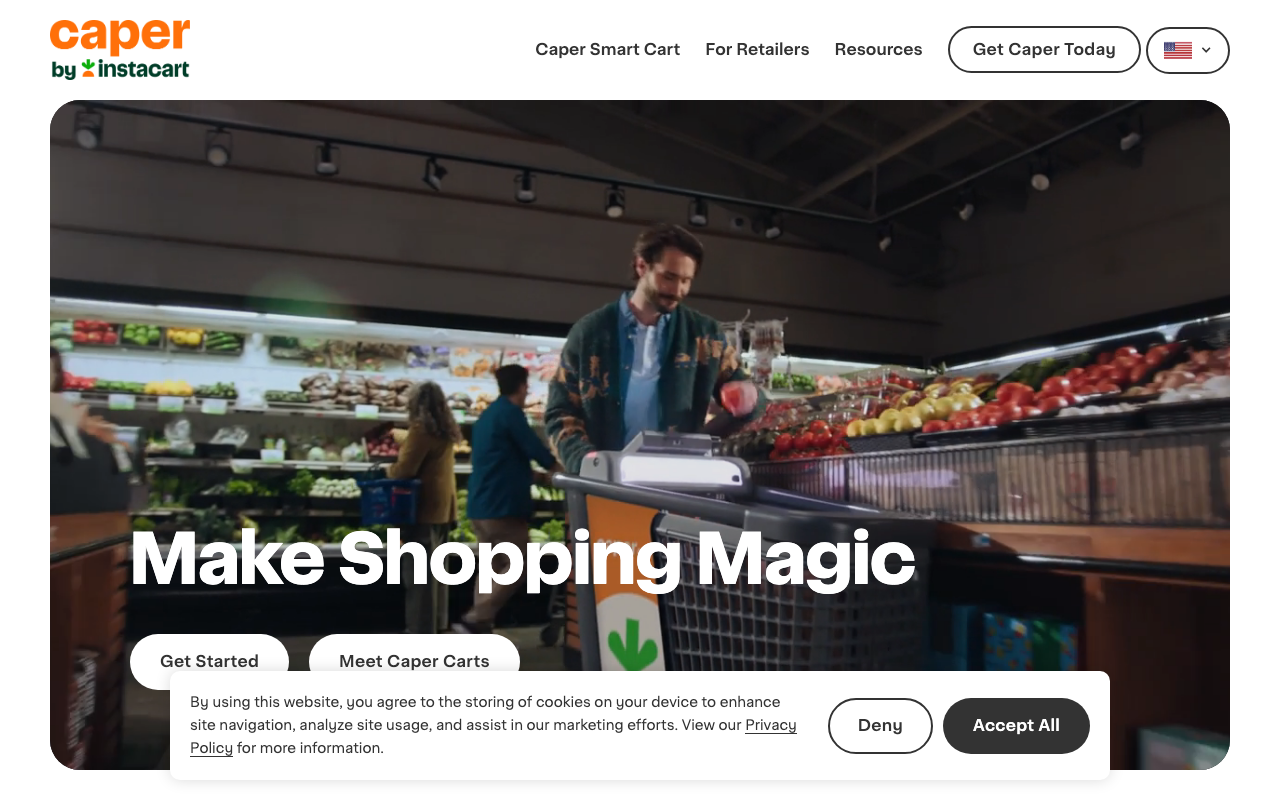Expand the country selector chevron
The height and width of the screenshot is (800, 1280).
pos(1206,50)
